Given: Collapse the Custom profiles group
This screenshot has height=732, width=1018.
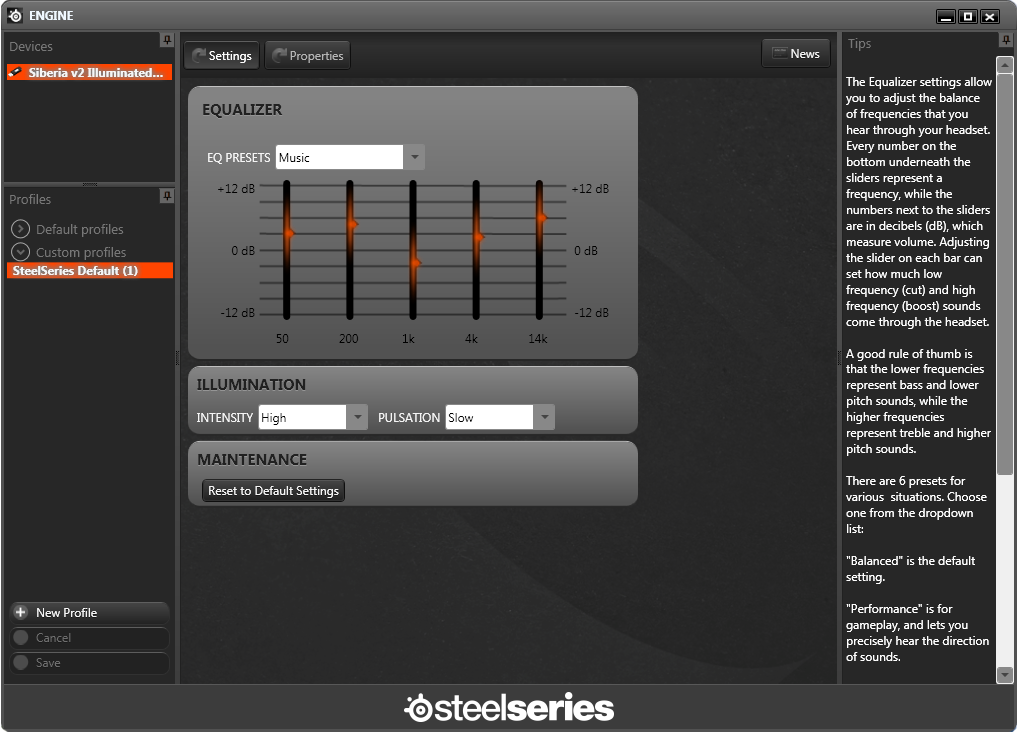Looking at the screenshot, I should 20,252.
